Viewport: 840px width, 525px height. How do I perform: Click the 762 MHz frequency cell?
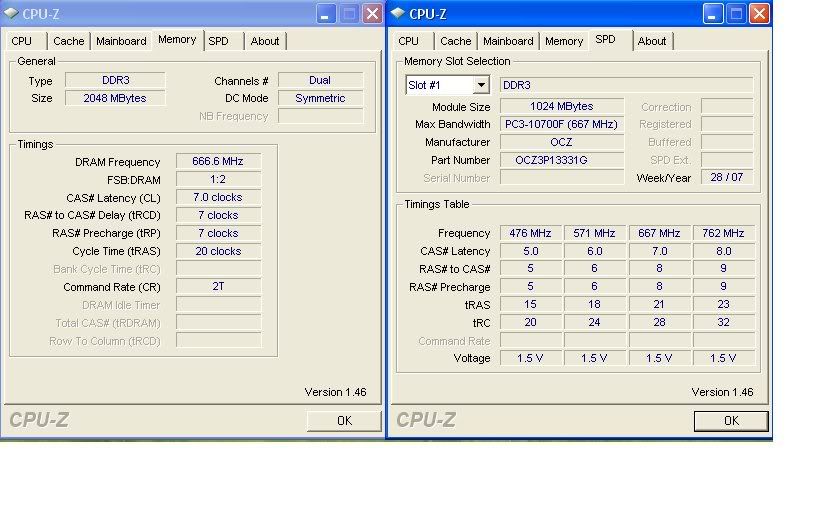coord(724,234)
